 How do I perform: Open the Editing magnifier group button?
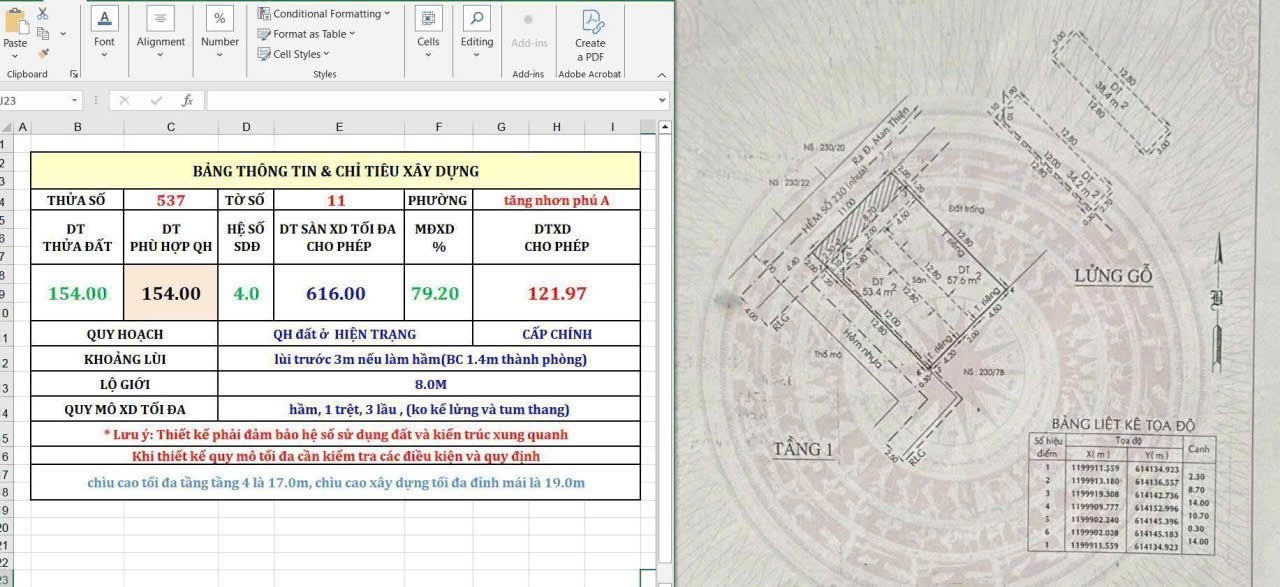(x=477, y=32)
